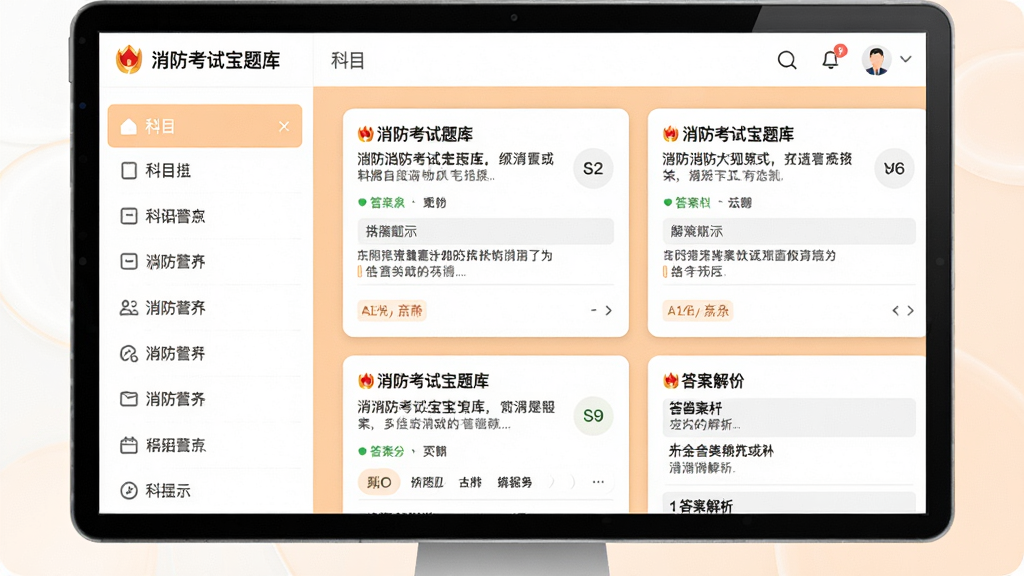The height and width of the screenshot is (576, 1024).
Task: Open the row '1 答案解析'
Action: (x=789, y=504)
